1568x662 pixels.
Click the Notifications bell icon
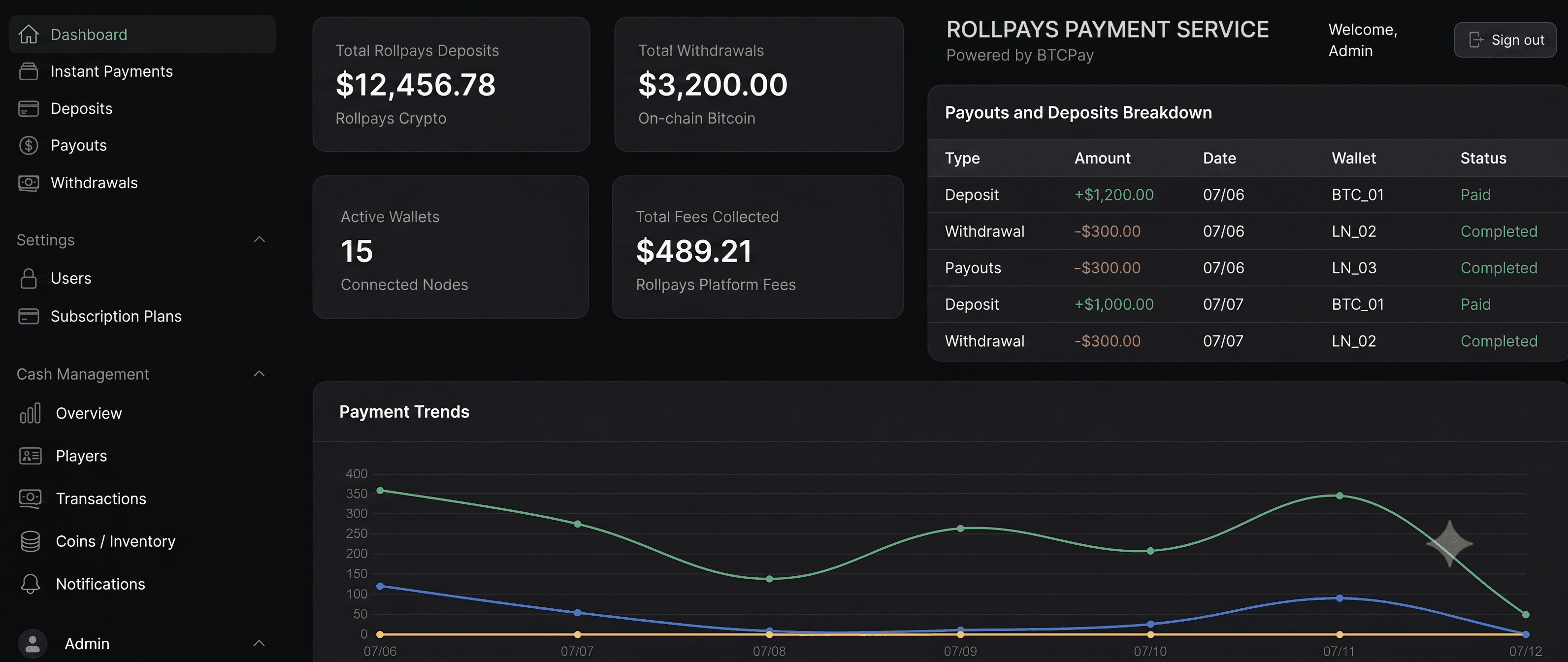31,584
